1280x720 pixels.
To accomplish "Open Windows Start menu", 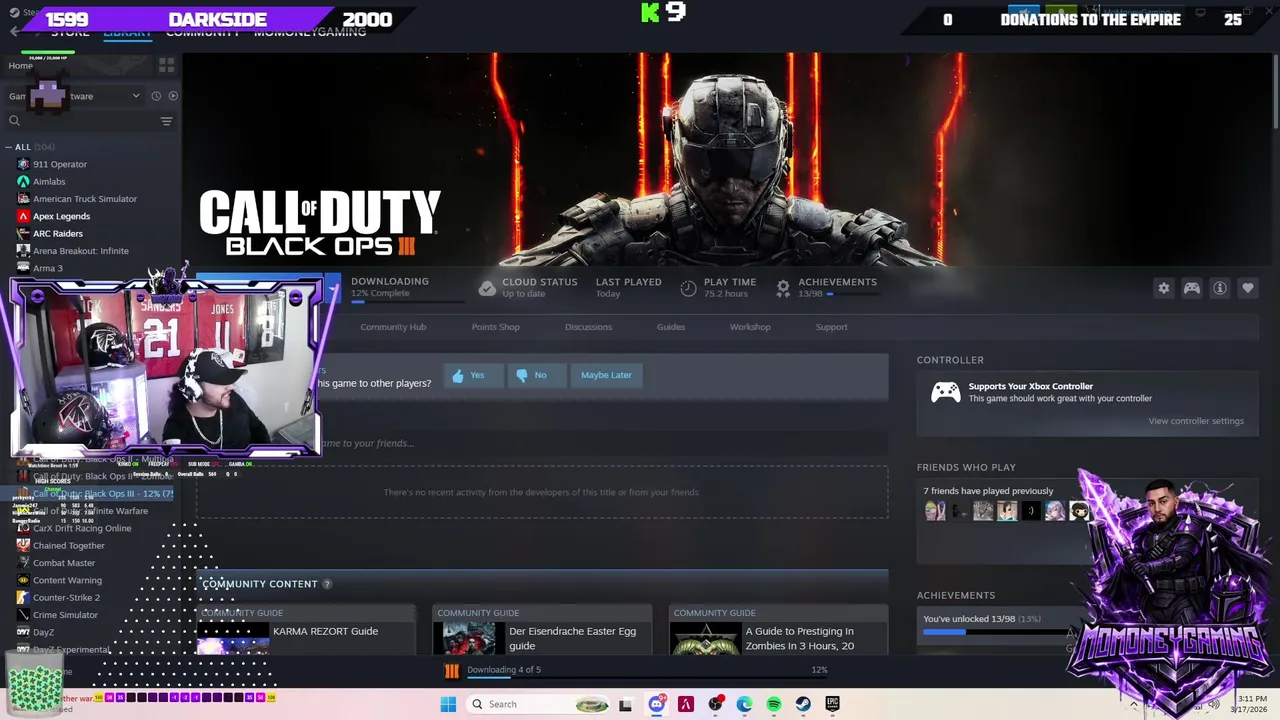I will tap(448, 704).
